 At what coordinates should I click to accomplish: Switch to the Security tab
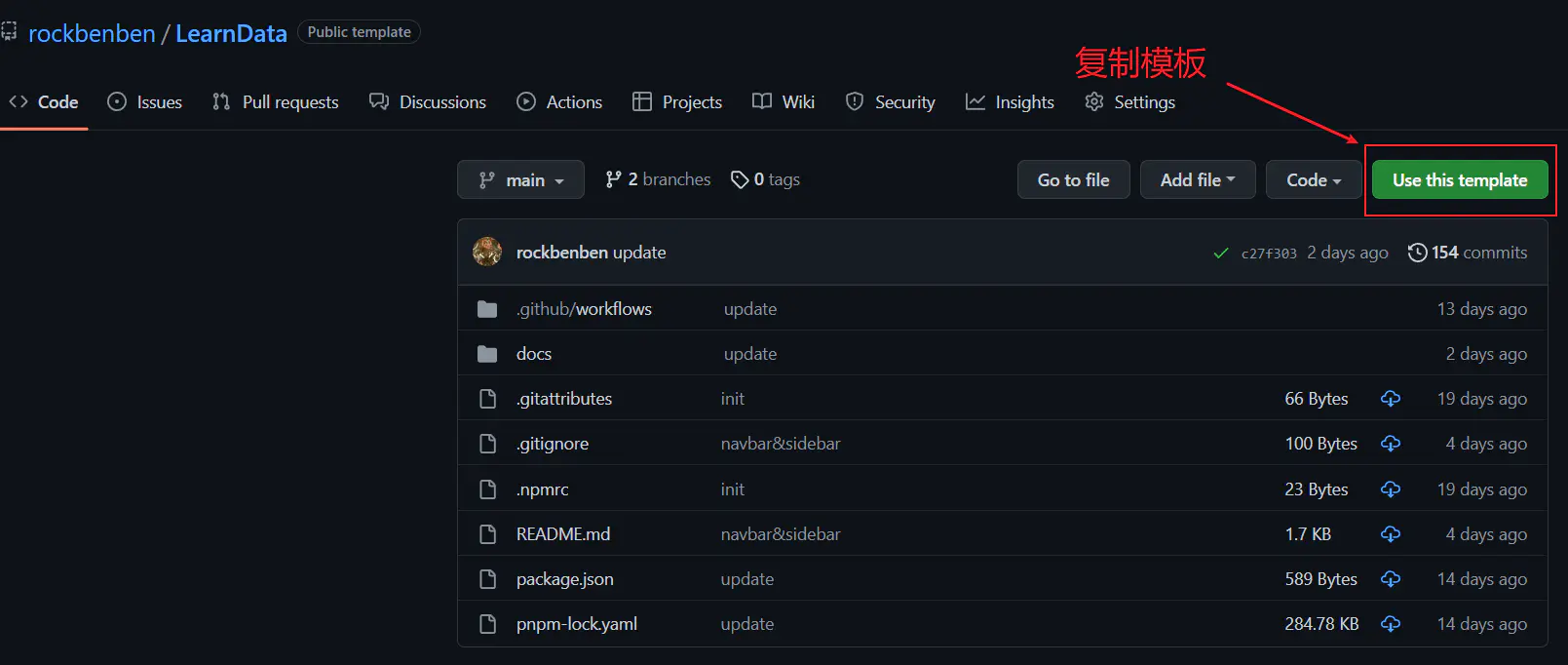coord(890,101)
